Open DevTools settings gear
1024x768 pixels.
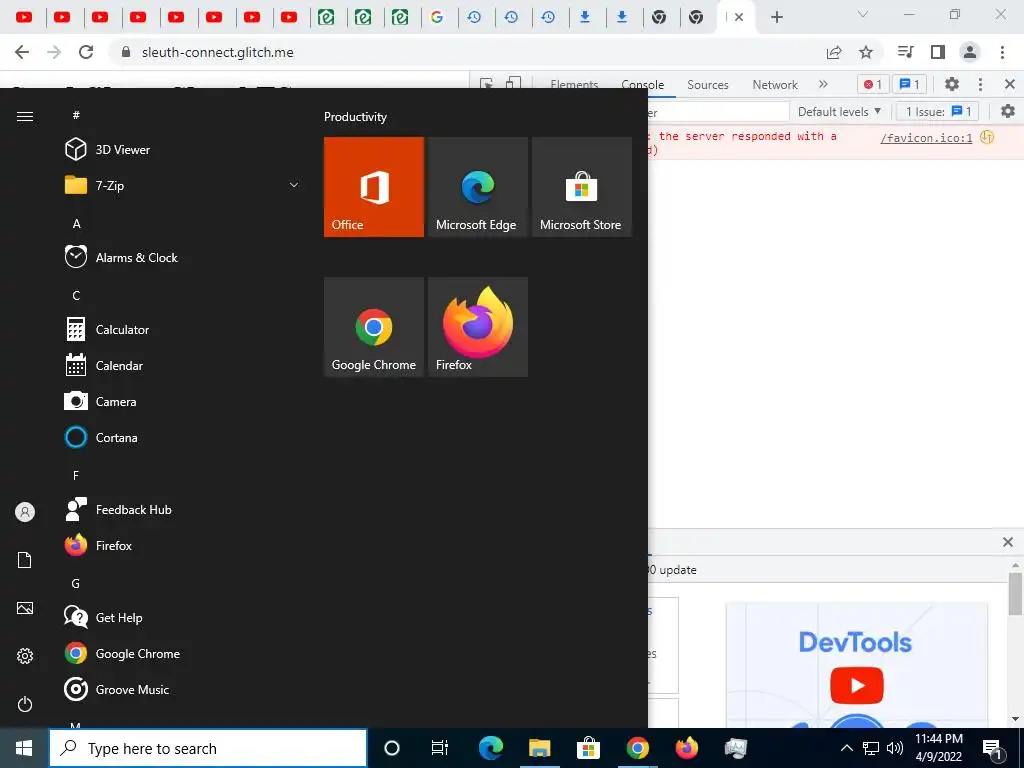click(x=952, y=84)
